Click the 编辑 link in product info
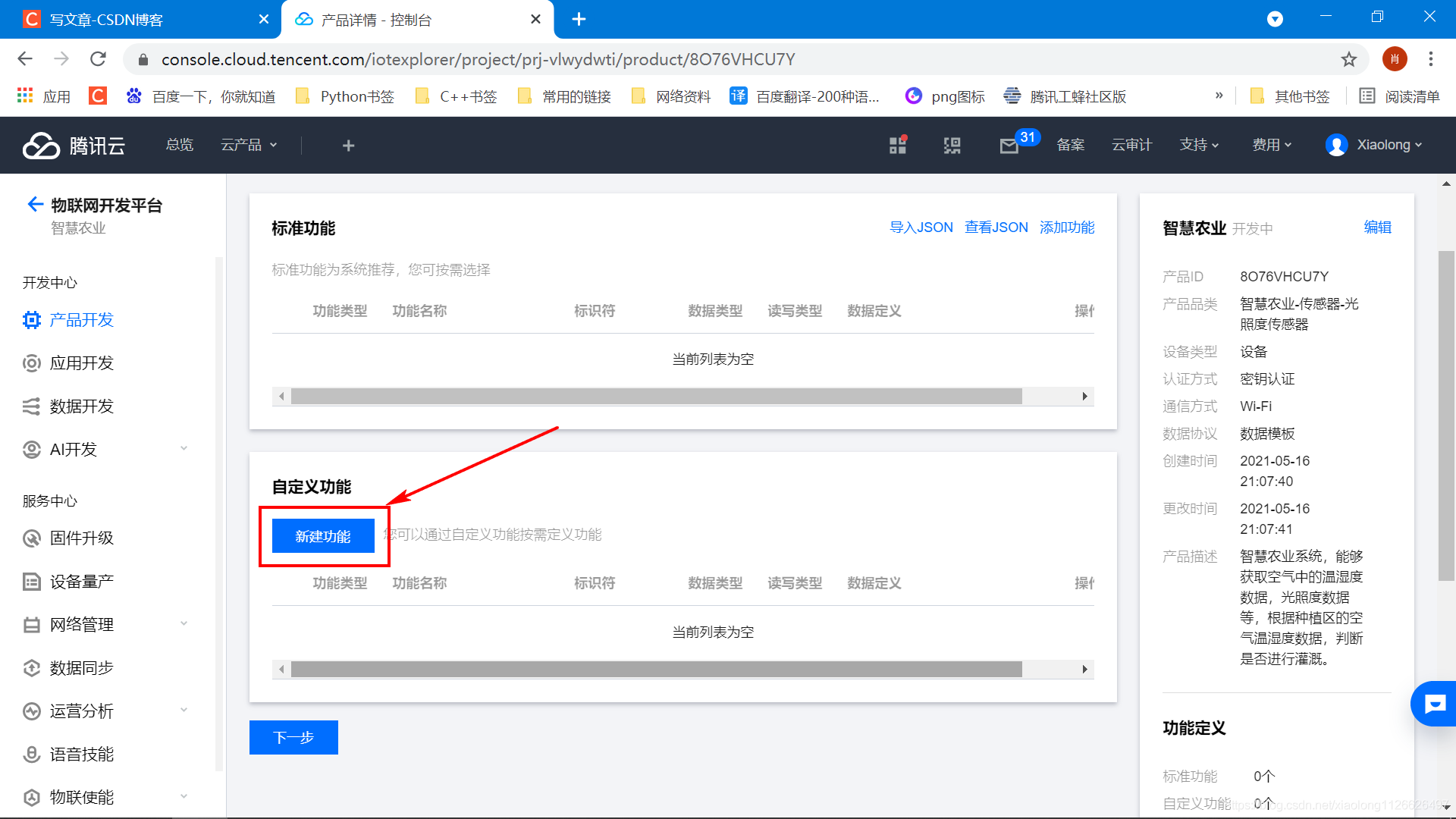The height and width of the screenshot is (819, 1456). pos(1377,227)
